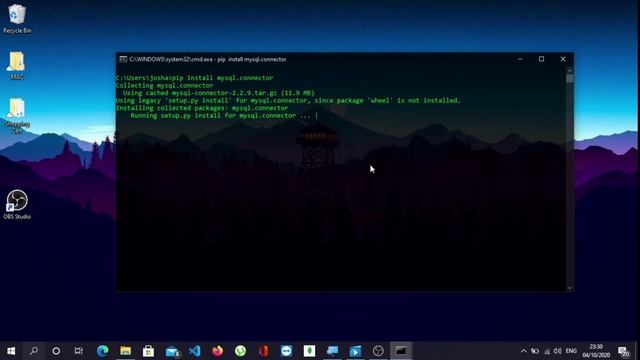This screenshot has width=640, height=360.
Task: Maximize the Command Prompt window
Action: pos(541,59)
